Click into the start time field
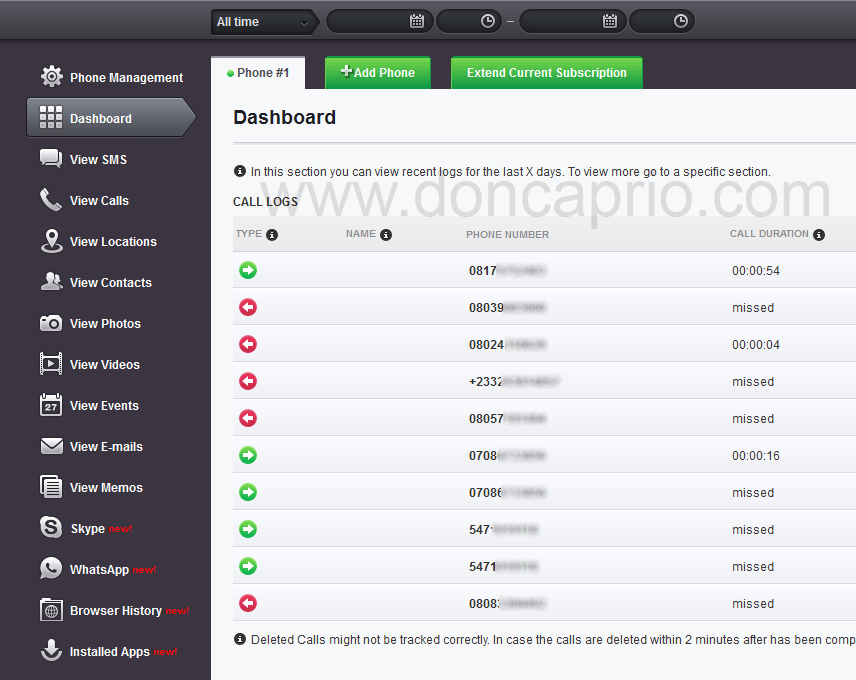Screen dimensions: 856x680 coord(469,21)
